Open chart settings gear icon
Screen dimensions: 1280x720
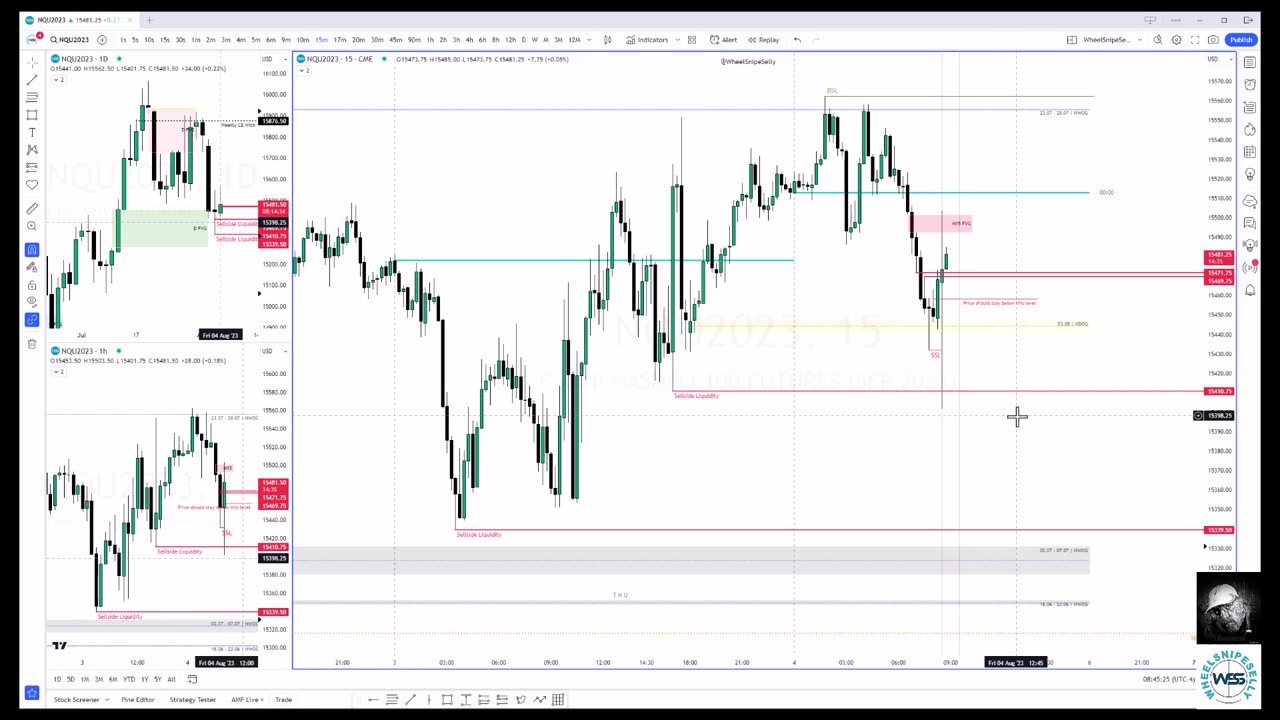[1177, 40]
